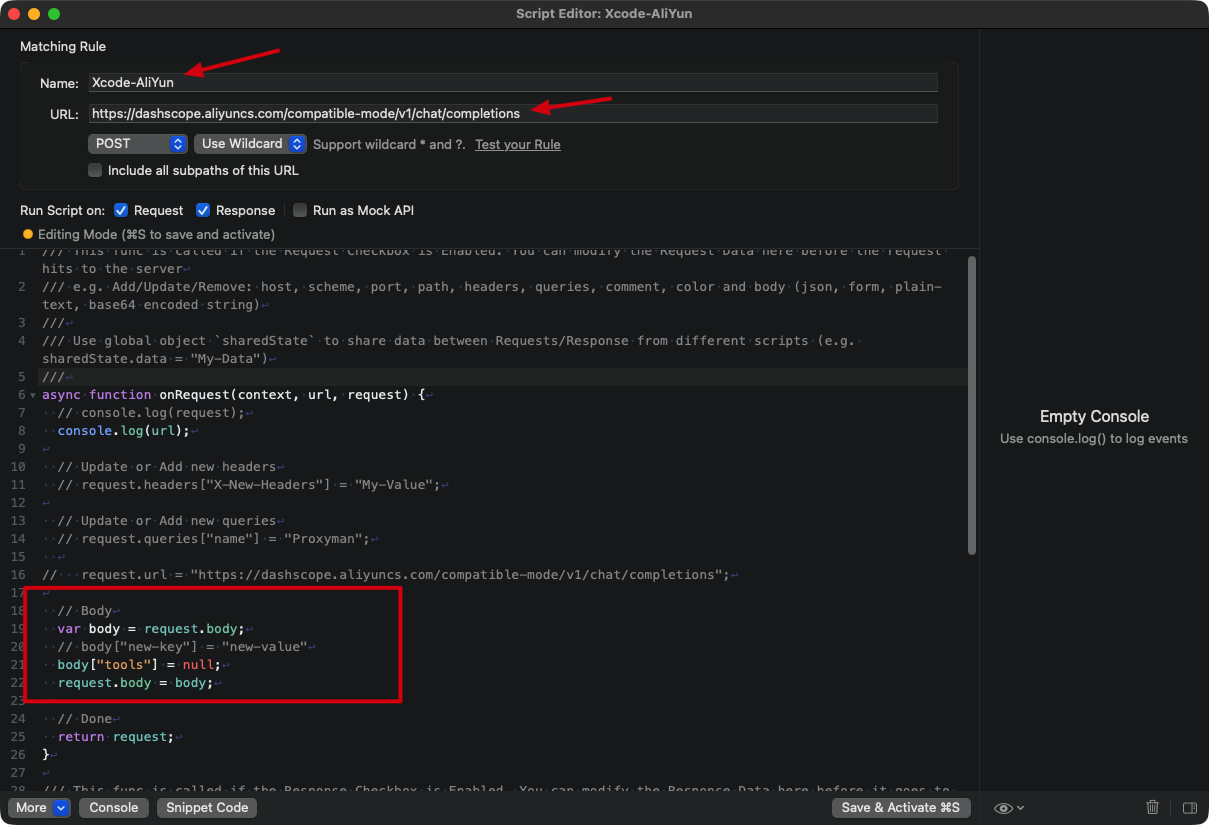
Task: Click the request.queries["name"] comment line
Action: pos(213,538)
